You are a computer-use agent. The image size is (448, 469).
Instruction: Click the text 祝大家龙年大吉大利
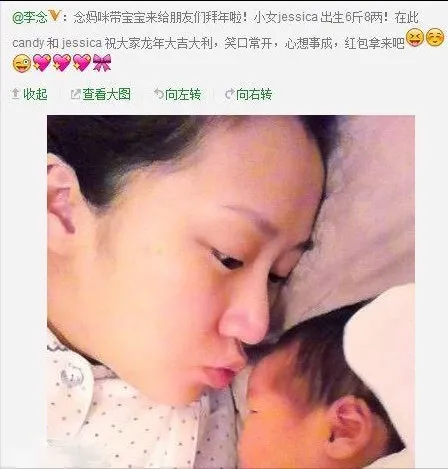(159, 43)
